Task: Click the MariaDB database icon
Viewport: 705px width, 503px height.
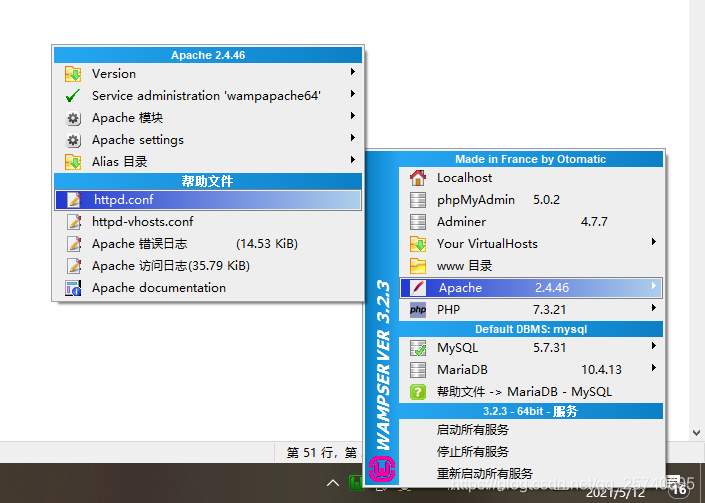Action: [x=418, y=369]
